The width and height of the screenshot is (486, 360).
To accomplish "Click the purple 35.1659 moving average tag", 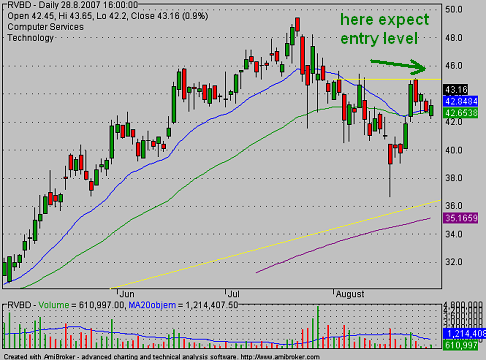I will [x=461, y=218].
